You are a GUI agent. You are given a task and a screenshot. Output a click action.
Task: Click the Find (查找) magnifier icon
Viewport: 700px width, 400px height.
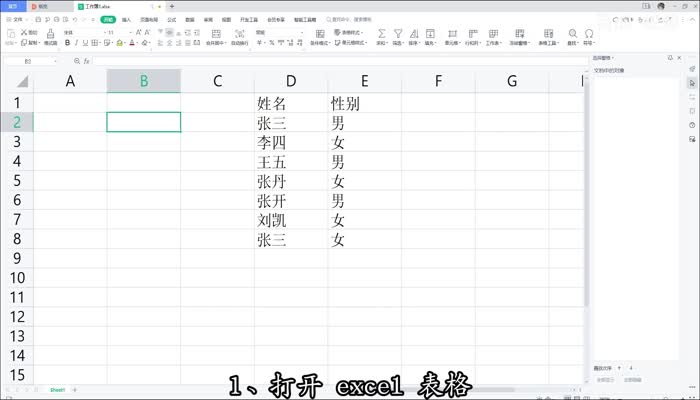tap(572, 34)
